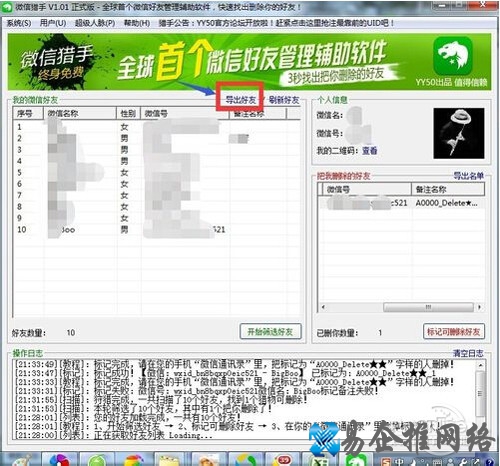
Task: Click the operation log scrollbar thumb
Action: [480, 394]
